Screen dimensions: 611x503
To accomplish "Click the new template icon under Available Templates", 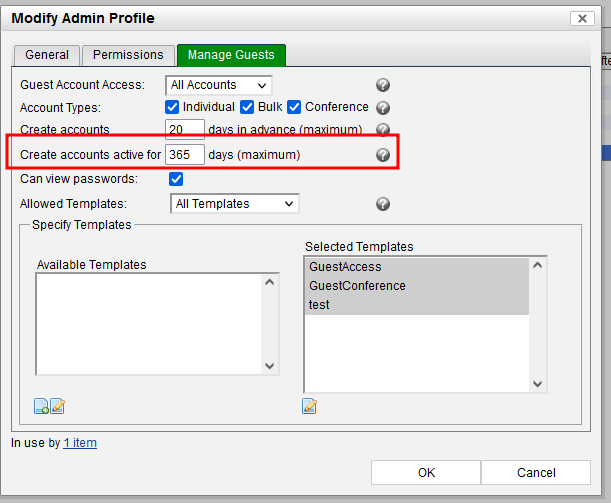I will coord(41,406).
